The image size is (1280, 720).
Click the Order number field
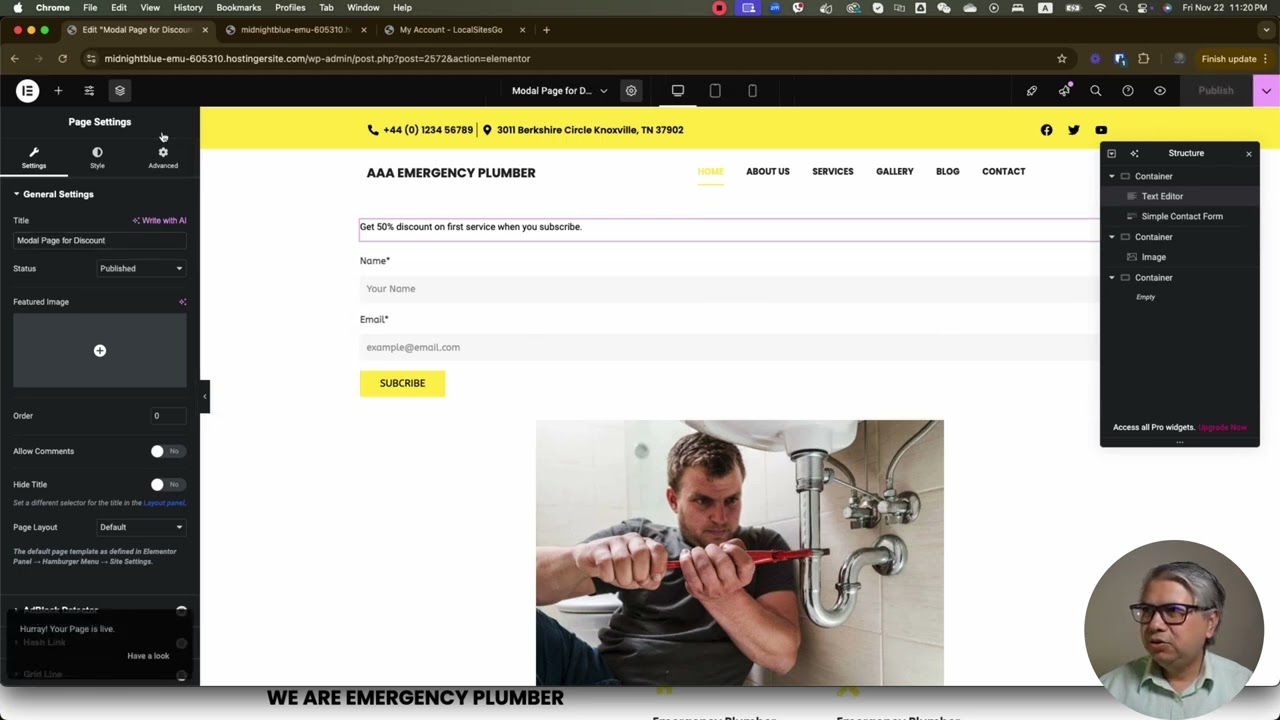click(x=168, y=416)
